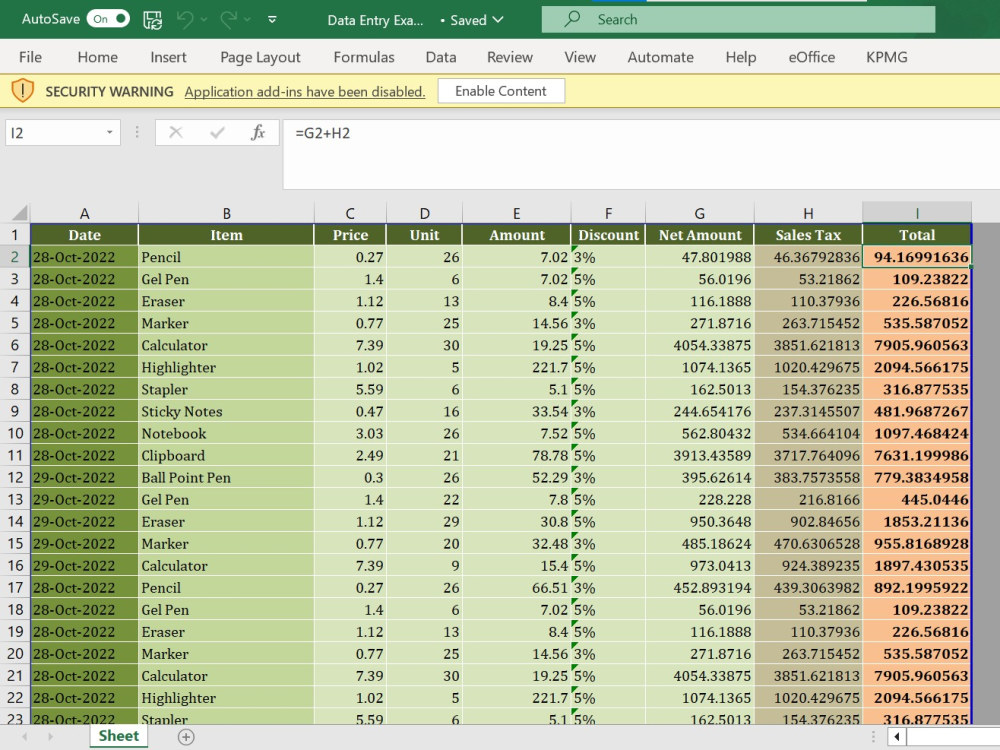Viewport: 1000px width, 750px height.
Task: Click the Enter checkmark in formula bar
Action: point(217,133)
